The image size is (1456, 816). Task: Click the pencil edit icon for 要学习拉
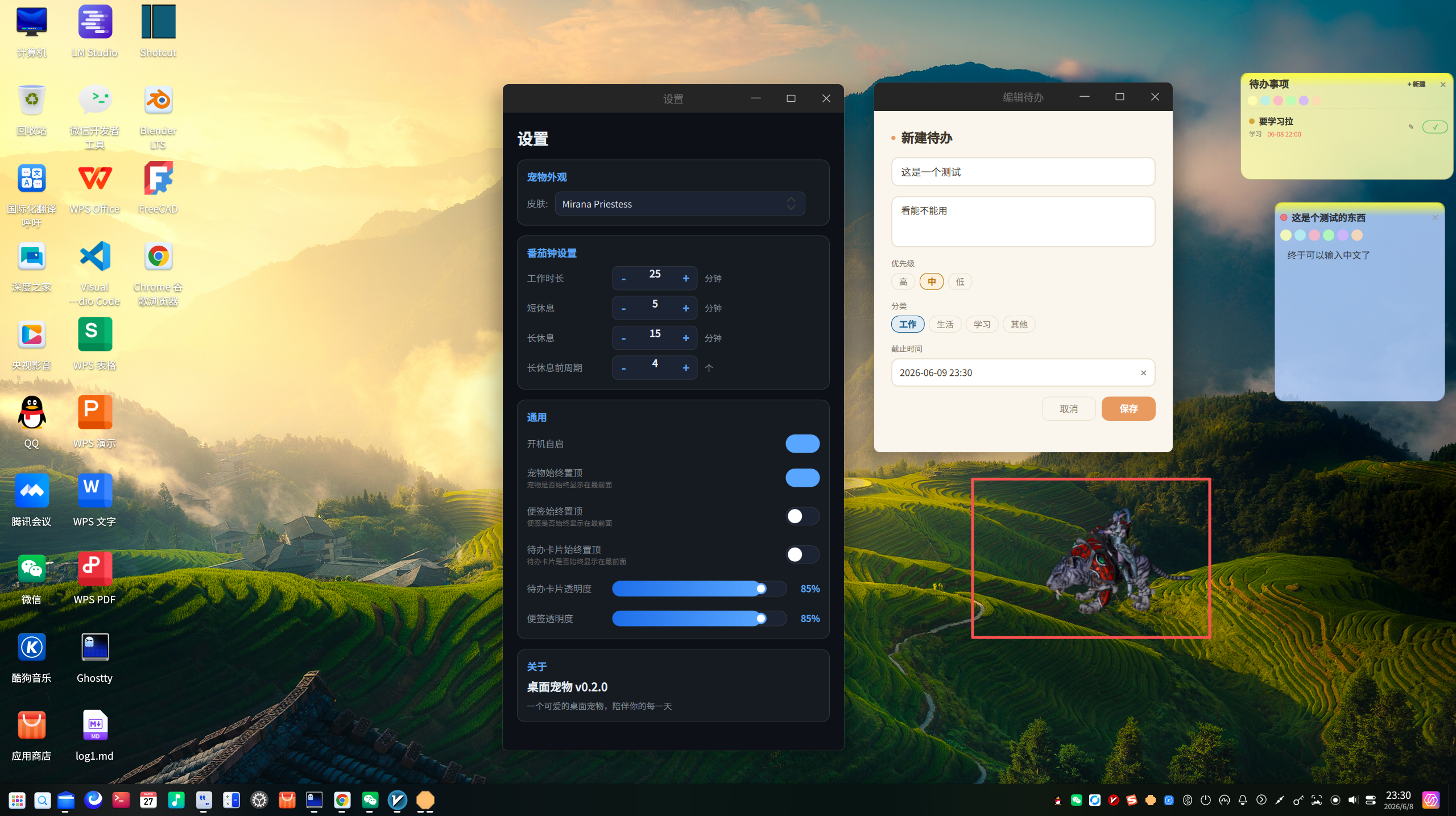[x=1411, y=127]
